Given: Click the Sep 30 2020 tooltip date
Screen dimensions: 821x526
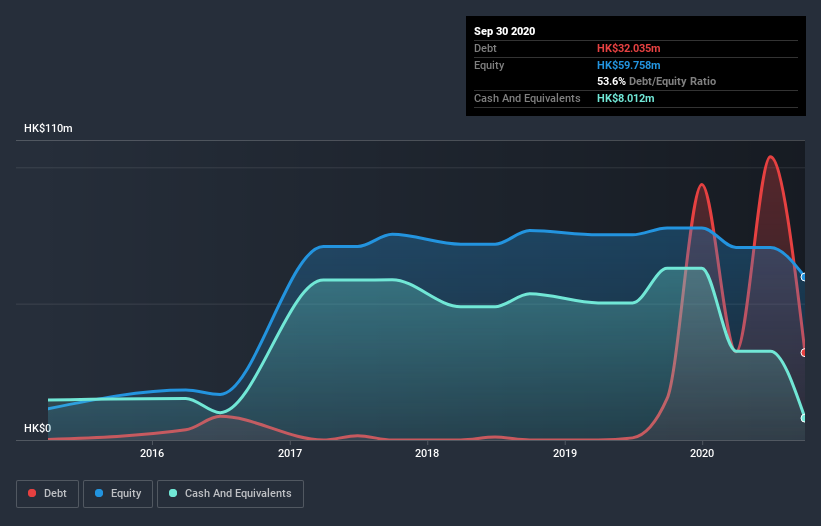Looking at the screenshot, I should 505,31.
